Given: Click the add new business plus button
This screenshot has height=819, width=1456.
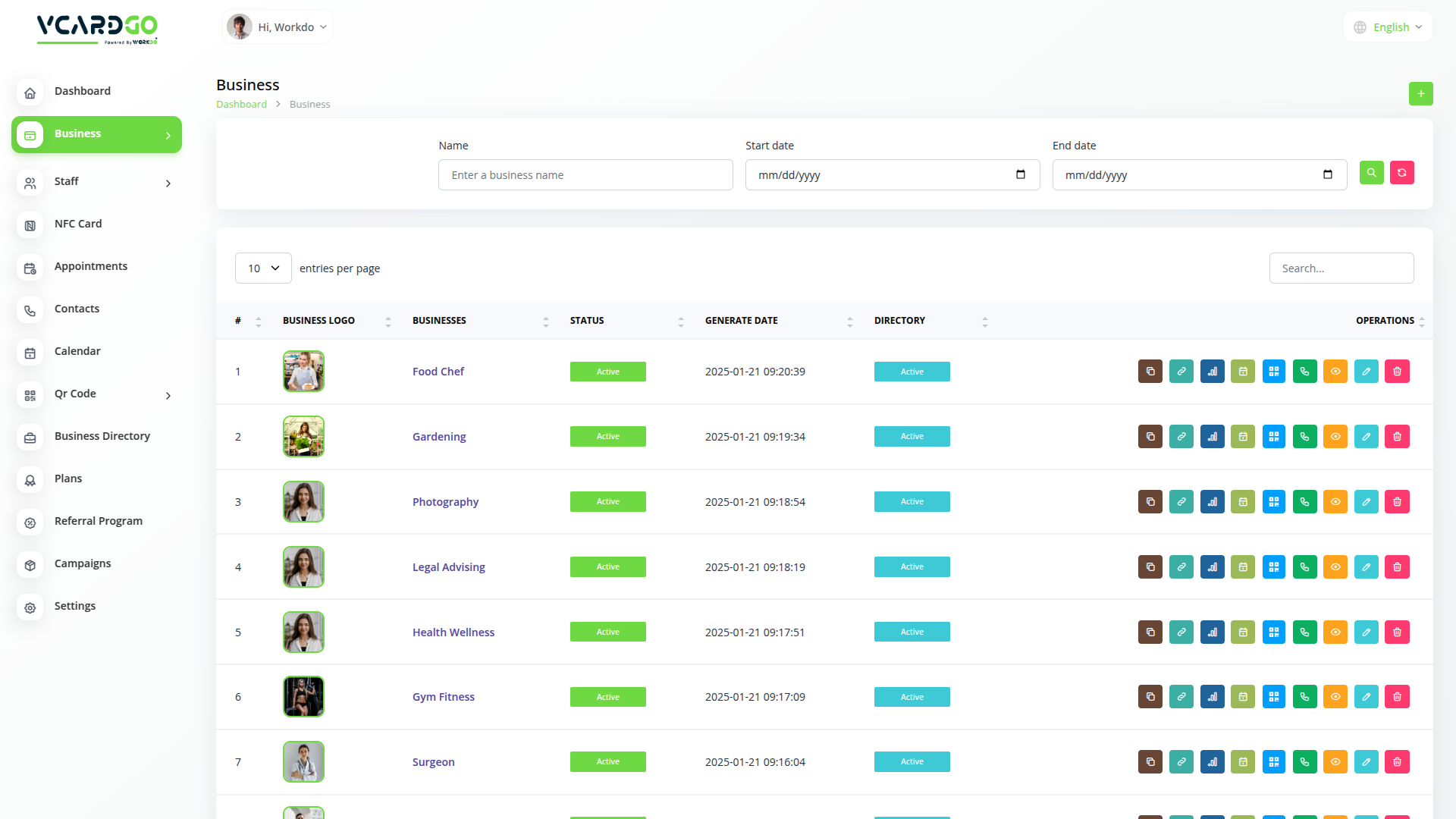Looking at the screenshot, I should [x=1420, y=94].
